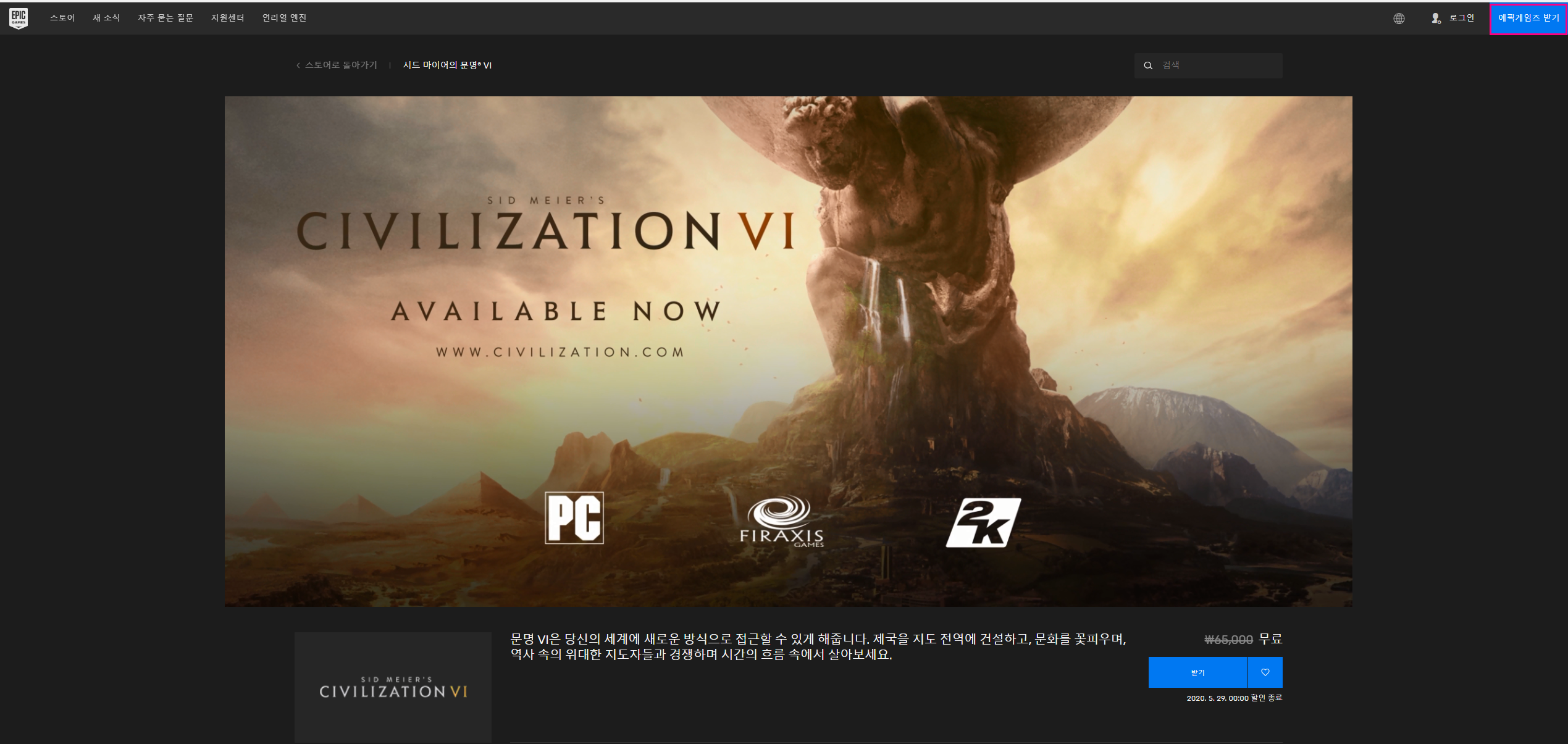Click the user profile icon
The image size is (1568, 744).
[1436, 19]
